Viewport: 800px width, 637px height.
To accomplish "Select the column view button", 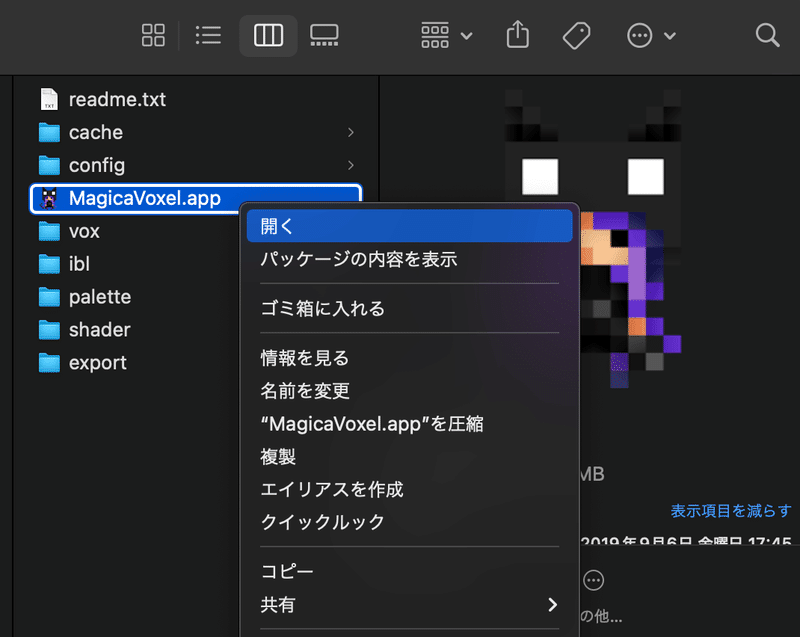I will click(268, 35).
